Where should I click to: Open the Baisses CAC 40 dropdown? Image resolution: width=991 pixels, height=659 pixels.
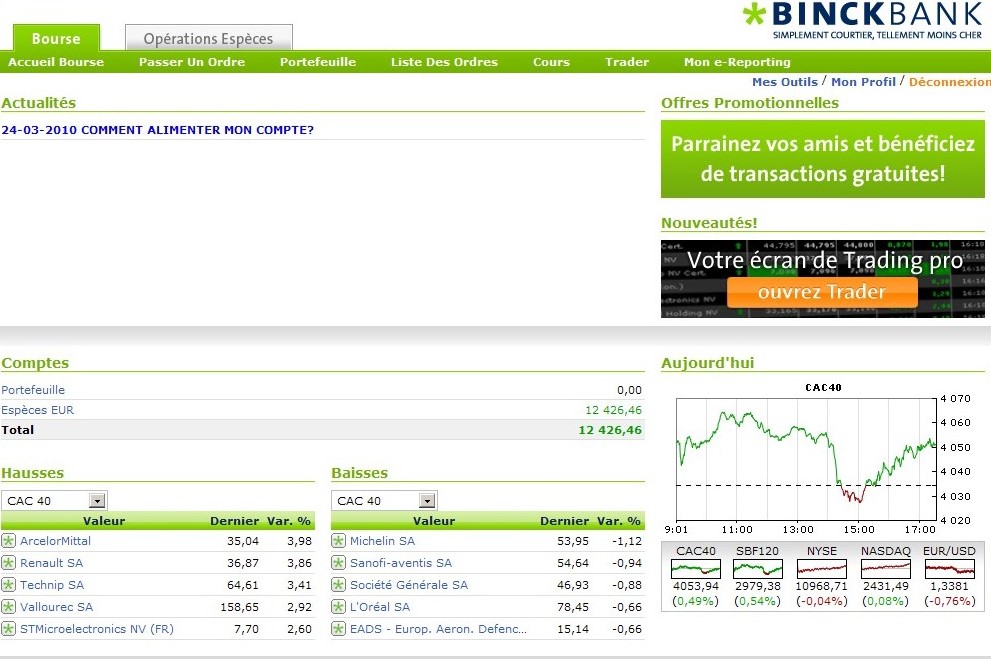384,501
